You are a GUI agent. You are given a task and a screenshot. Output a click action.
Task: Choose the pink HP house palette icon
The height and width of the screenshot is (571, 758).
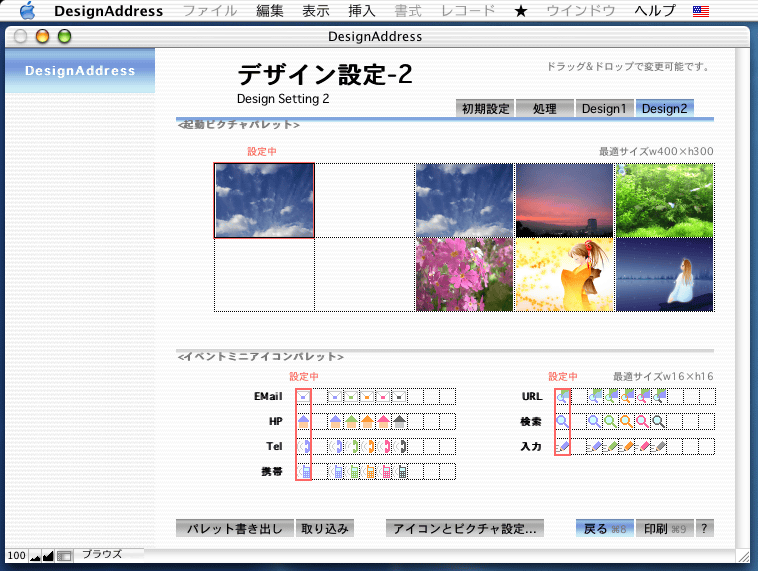tap(383, 422)
